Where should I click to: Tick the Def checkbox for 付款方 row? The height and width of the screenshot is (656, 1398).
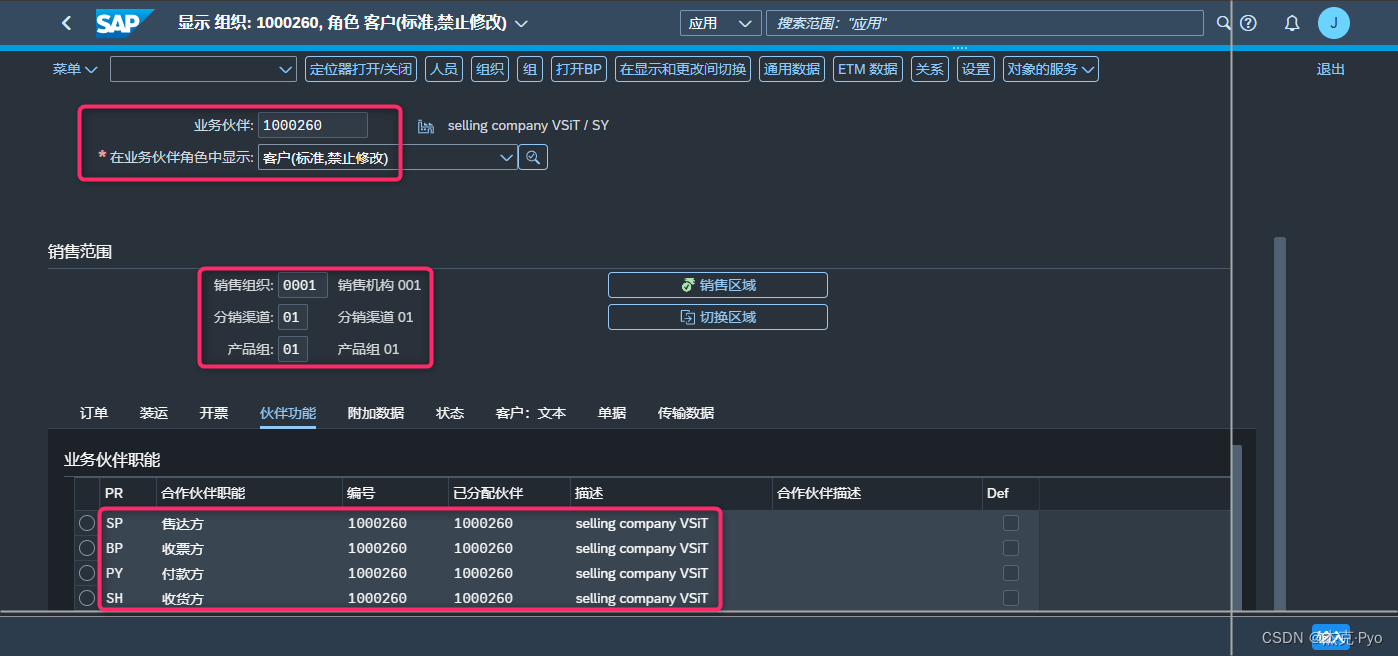click(x=1011, y=573)
